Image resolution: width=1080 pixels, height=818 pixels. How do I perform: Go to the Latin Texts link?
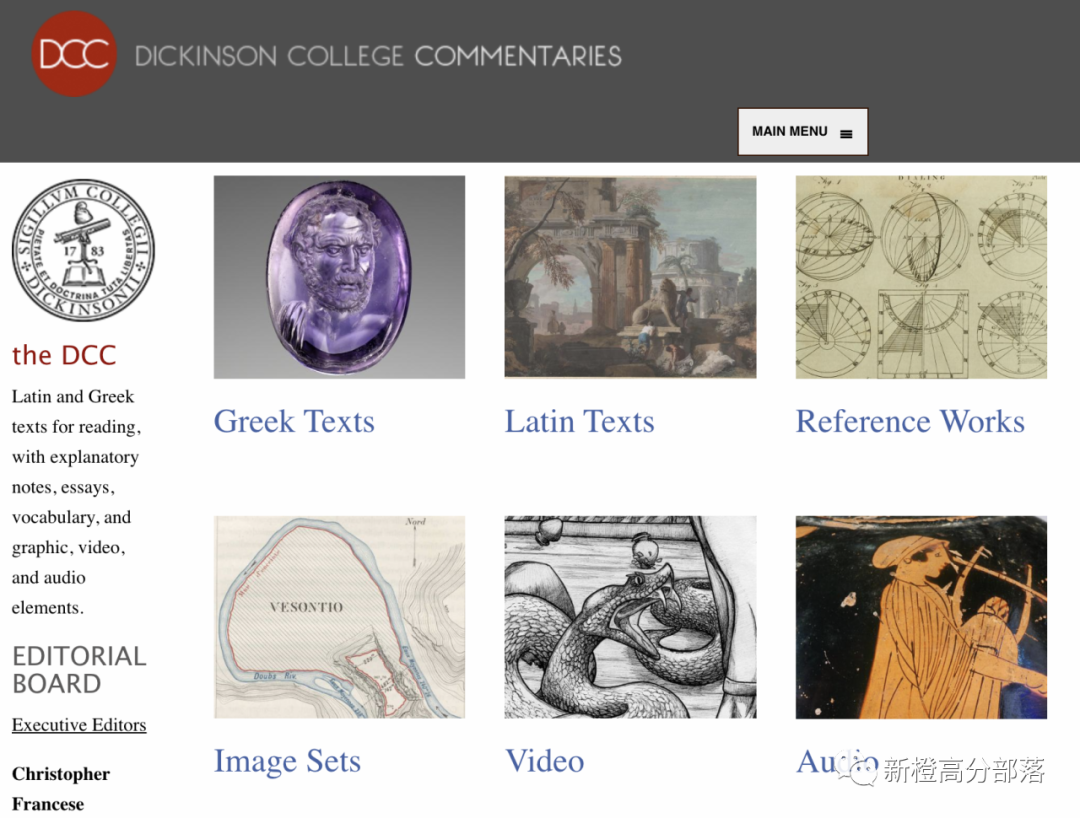(x=579, y=421)
